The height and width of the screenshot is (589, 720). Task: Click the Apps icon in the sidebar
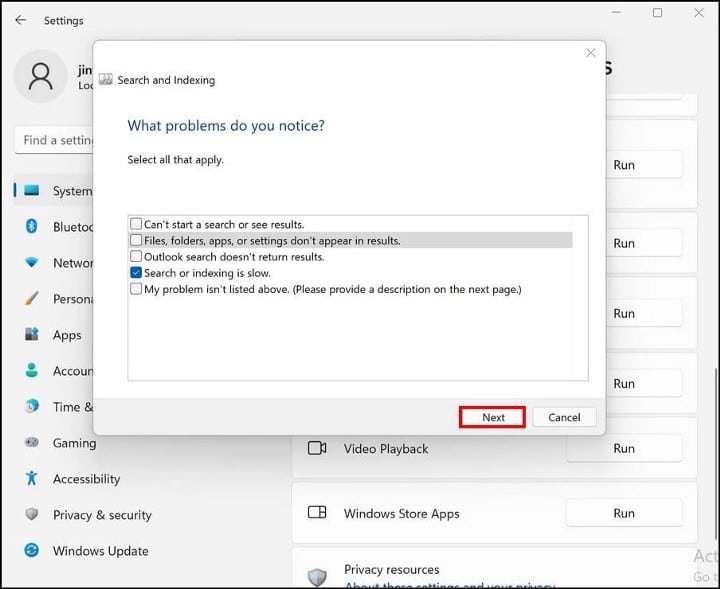click(x=32, y=334)
